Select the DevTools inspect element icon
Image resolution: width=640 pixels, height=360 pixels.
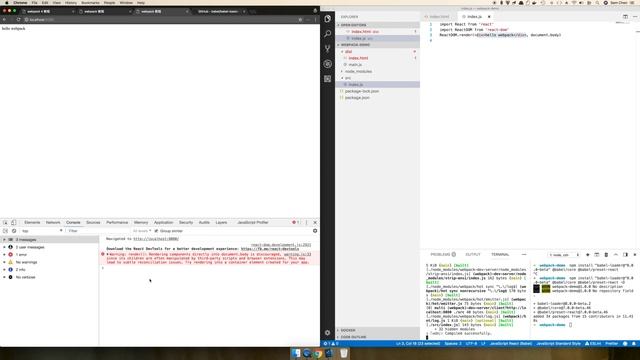pos(5,222)
